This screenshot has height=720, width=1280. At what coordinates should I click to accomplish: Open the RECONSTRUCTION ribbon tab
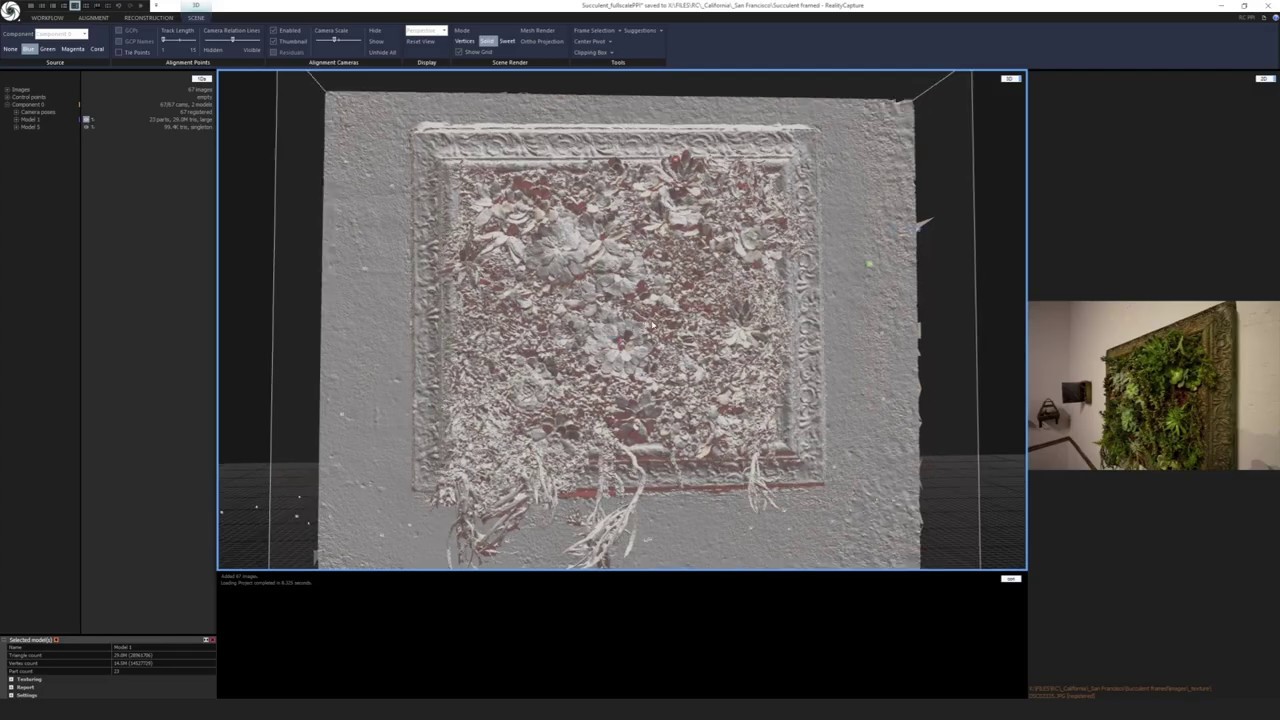tap(148, 18)
